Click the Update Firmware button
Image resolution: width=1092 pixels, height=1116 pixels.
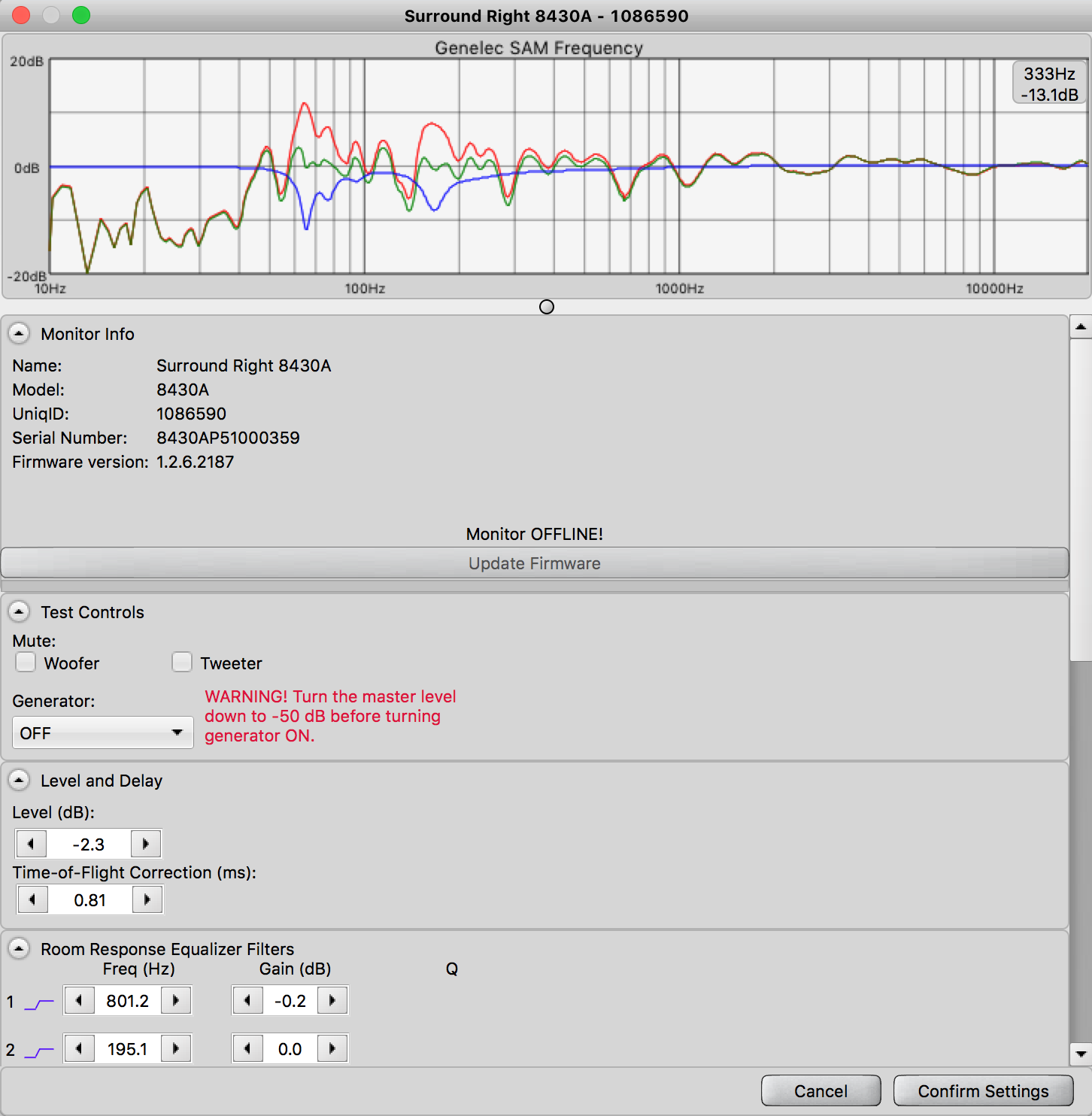(535, 563)
